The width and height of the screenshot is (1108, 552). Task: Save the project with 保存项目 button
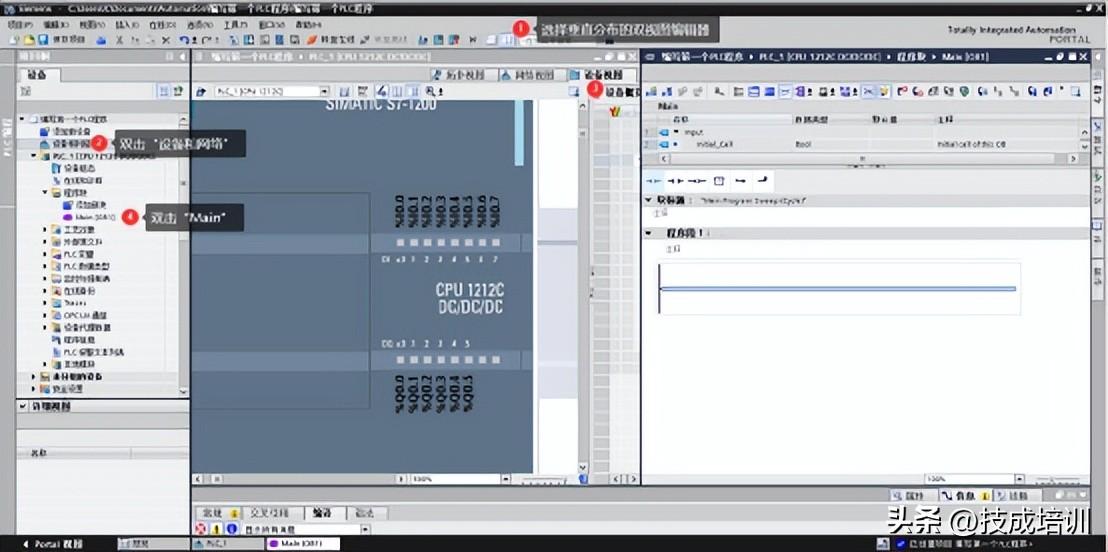[61, 40]
